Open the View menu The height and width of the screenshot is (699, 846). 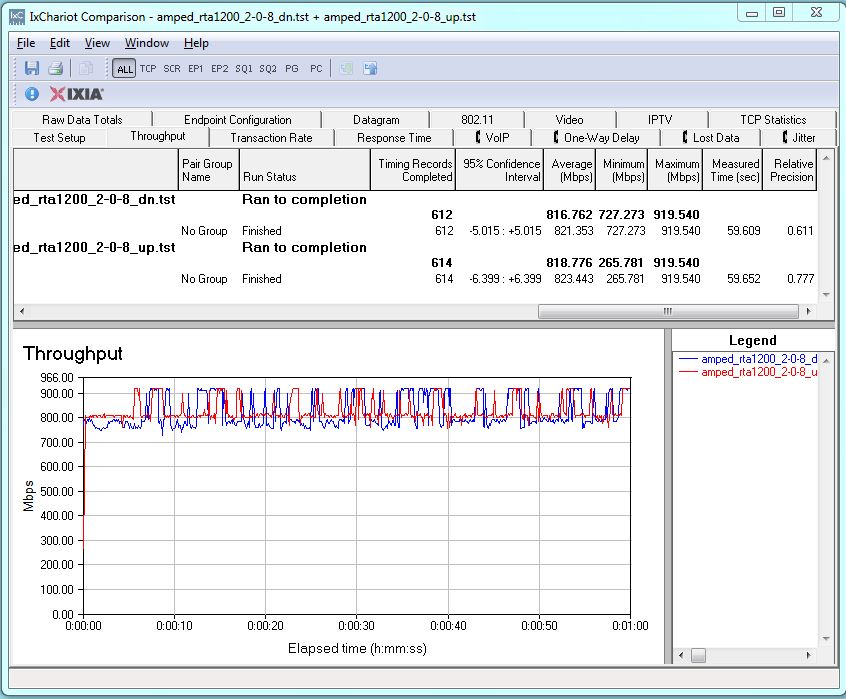(97, 43)
